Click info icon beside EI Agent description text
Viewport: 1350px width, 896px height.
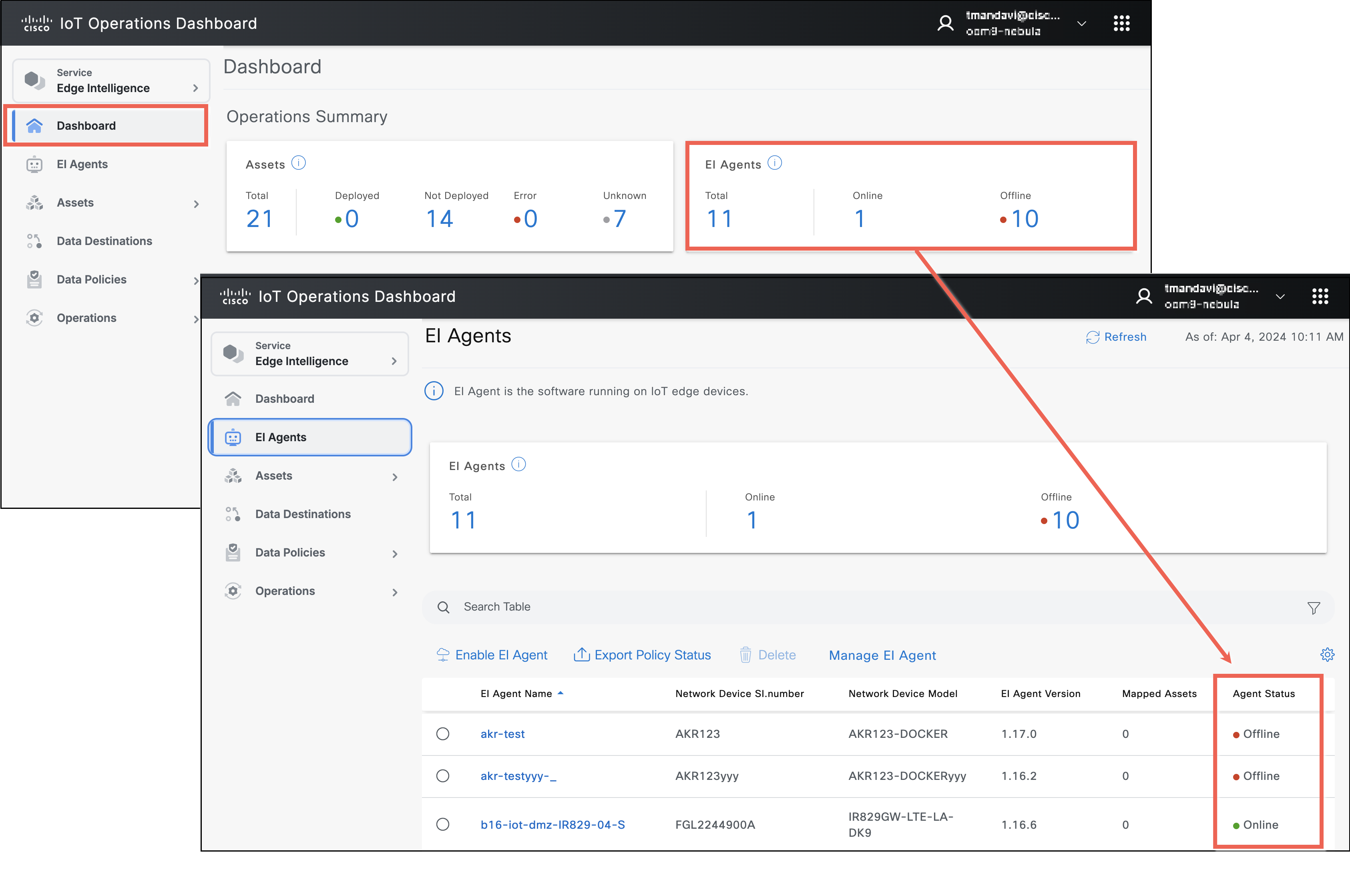click(434, 392)
